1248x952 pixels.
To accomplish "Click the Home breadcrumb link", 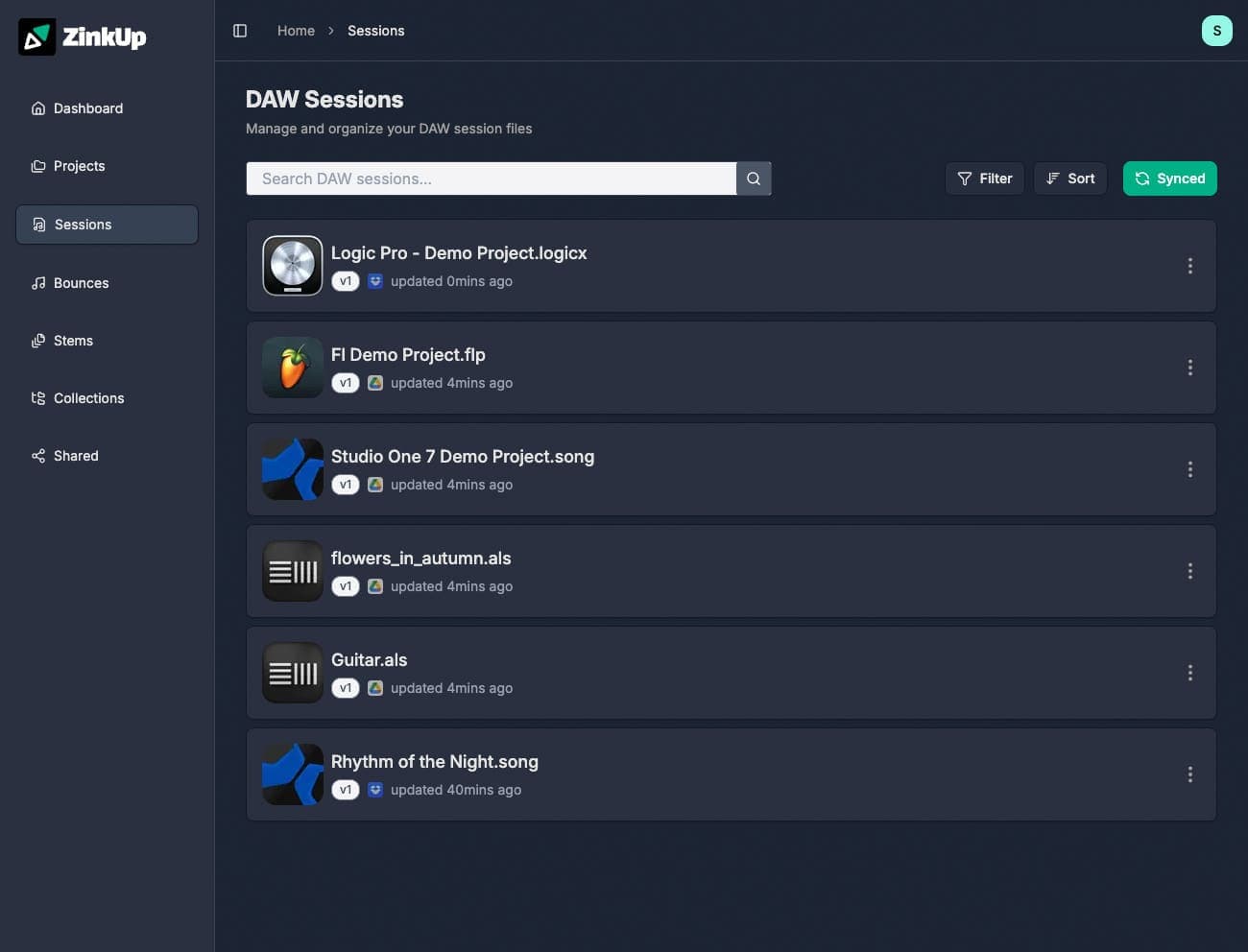I will tap(296, 30).
